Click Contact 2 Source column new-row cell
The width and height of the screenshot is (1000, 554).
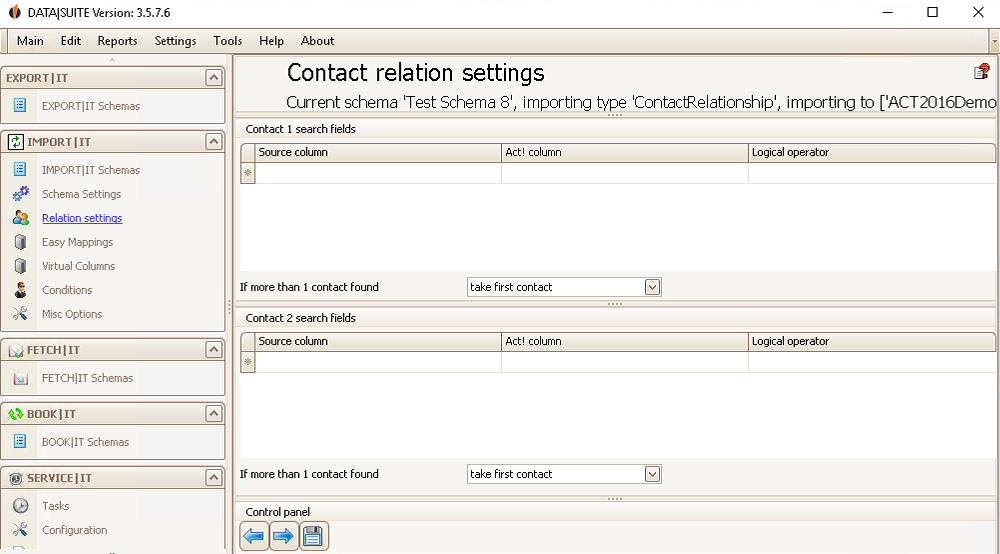(378, 362)
